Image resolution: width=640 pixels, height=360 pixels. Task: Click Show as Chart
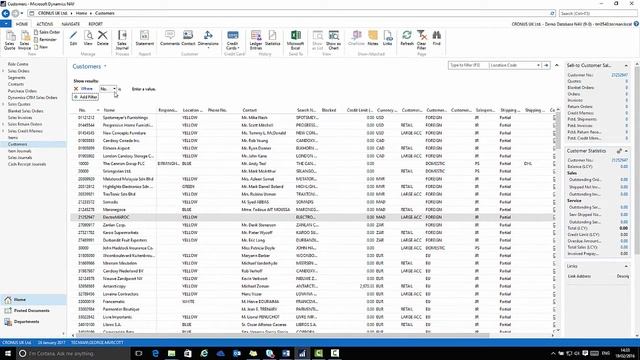333,40
